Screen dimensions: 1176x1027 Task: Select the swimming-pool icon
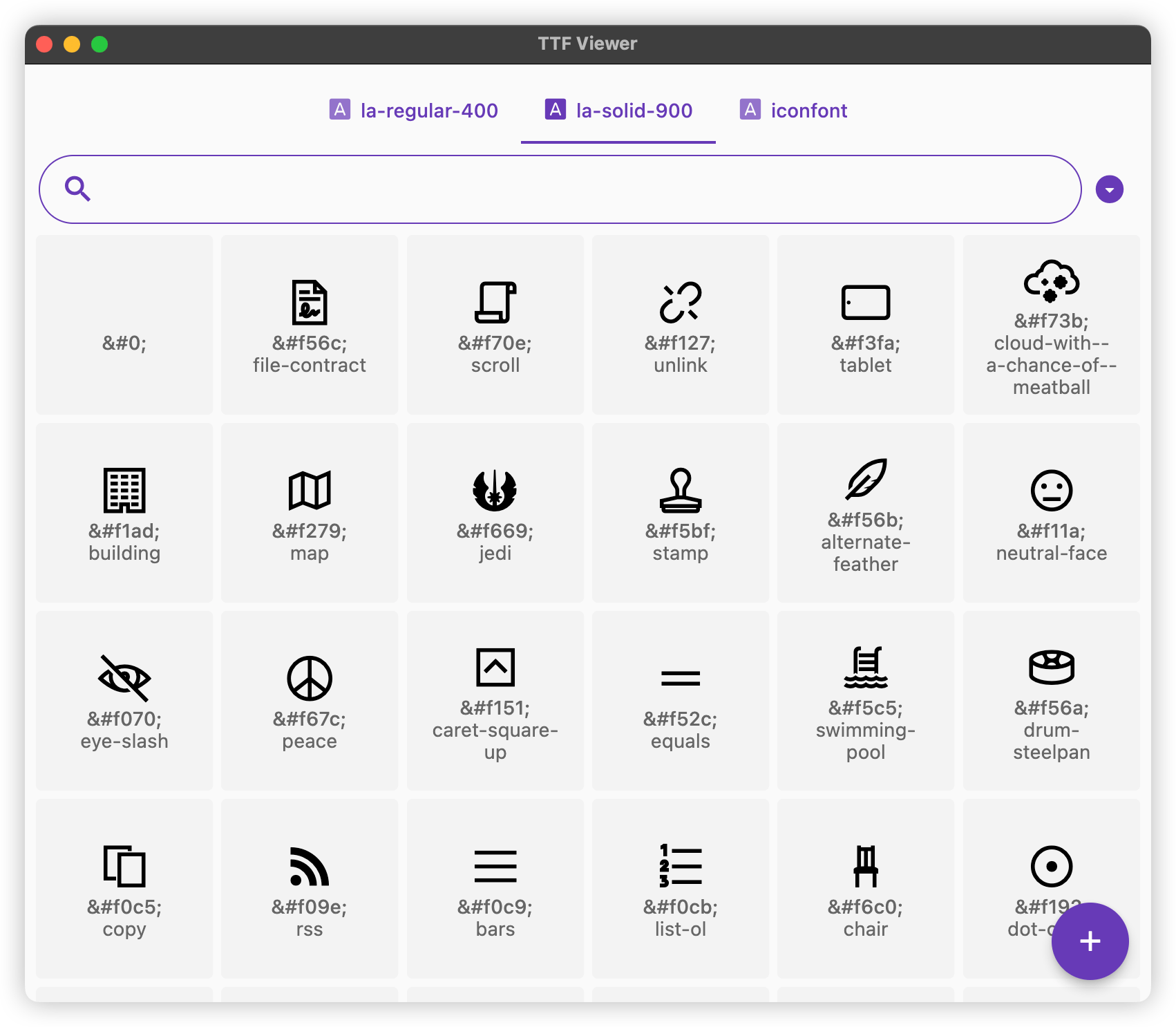pyautogui.click(x=866, y=667)
